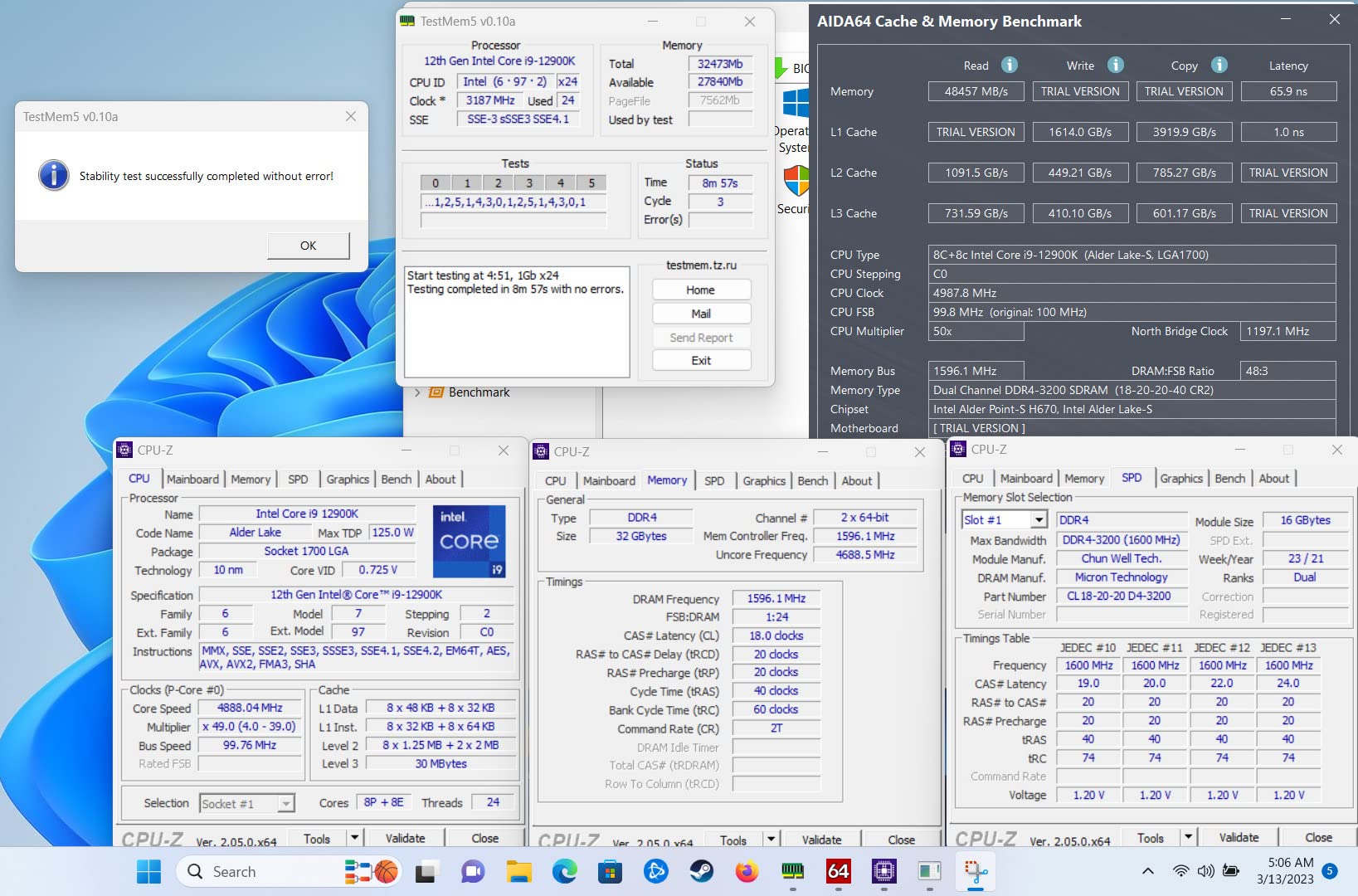The image size is (1358, 896).
Task: Show hidden system tray icons
Action: [1147, 871]
